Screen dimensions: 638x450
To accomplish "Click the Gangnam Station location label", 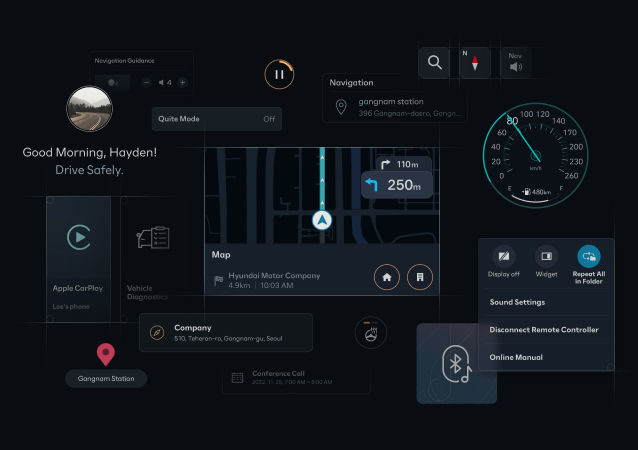I will pyautogui.click(x=106, y=378).
